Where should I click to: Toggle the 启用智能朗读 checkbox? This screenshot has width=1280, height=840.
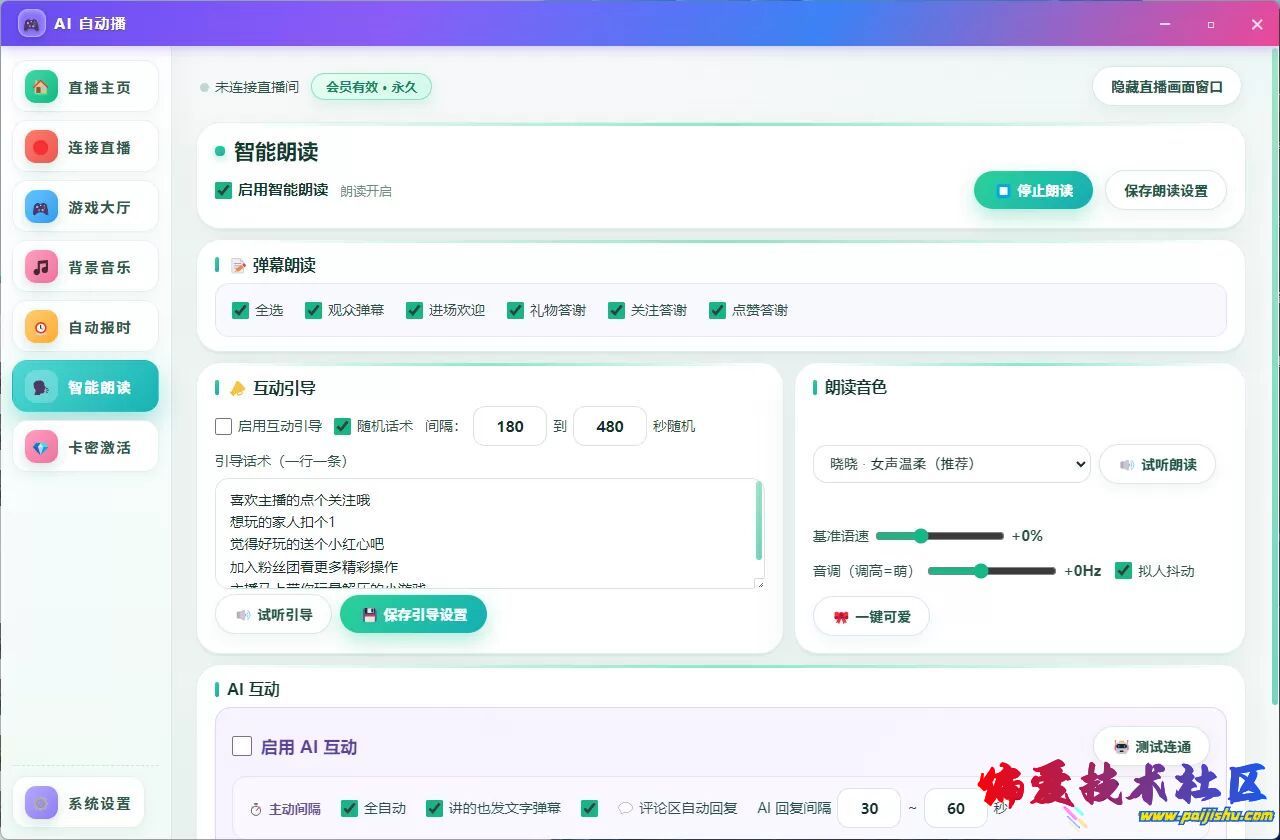[x=224, y=190]
